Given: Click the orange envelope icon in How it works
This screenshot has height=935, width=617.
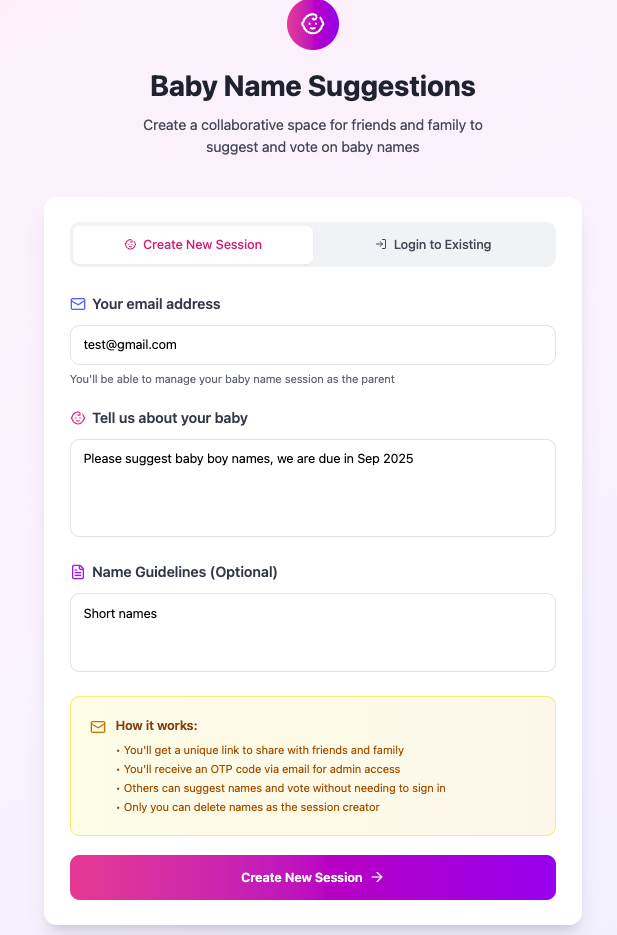Looking at the screenshot, I should pos(98,727).
